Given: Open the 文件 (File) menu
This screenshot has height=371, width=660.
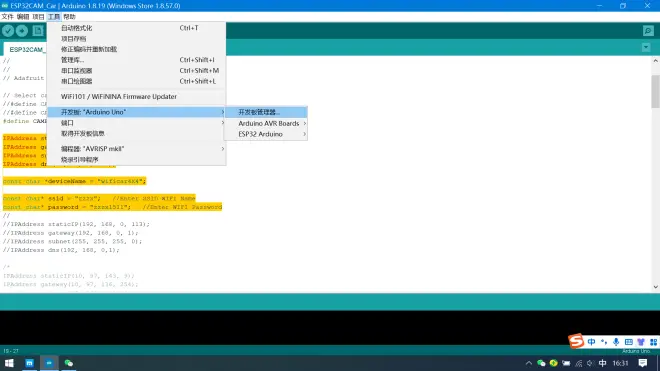Looking at the screenshot, I should [8, 17].
